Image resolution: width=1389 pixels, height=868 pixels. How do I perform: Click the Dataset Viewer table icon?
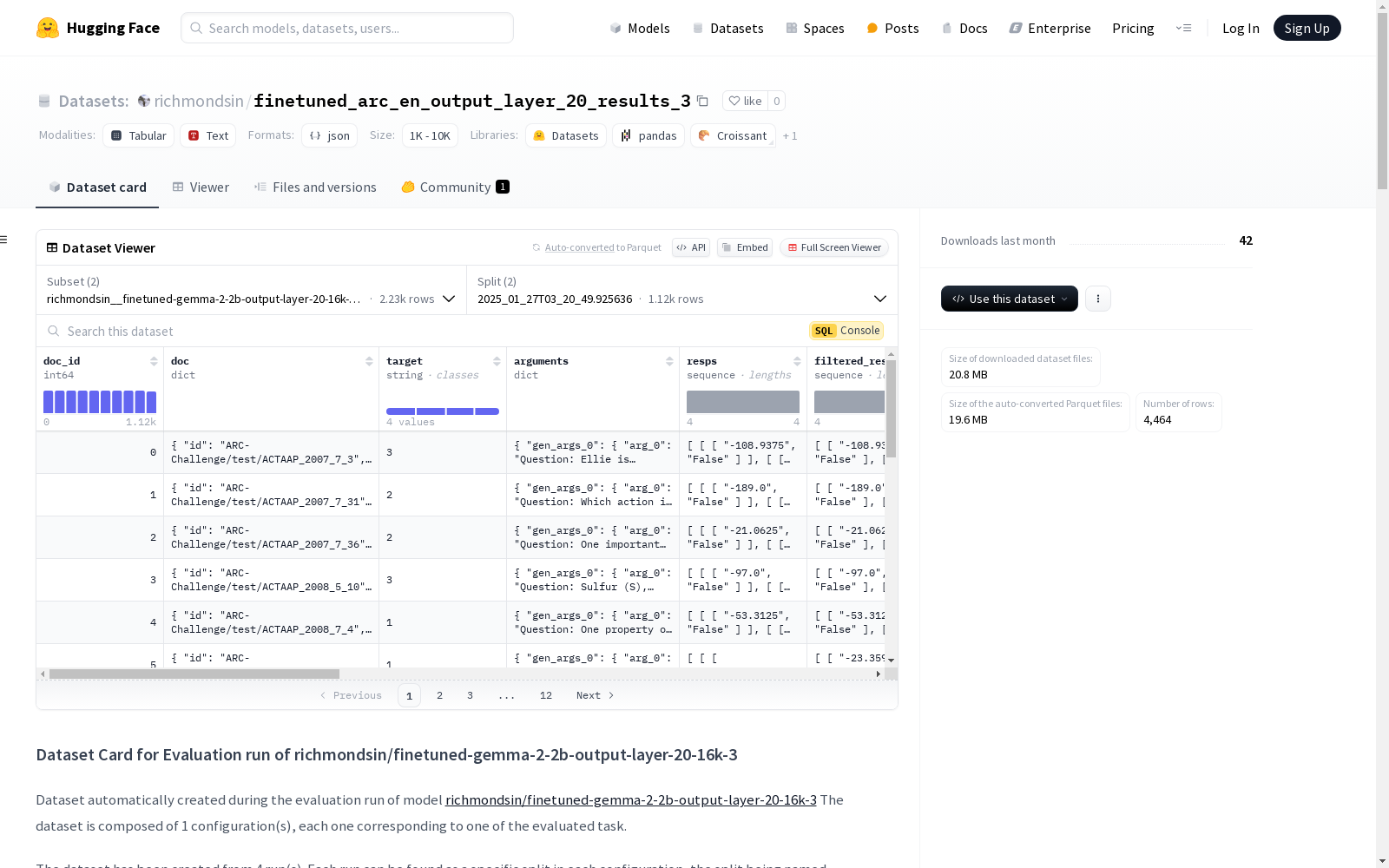(x=52, y=247)
